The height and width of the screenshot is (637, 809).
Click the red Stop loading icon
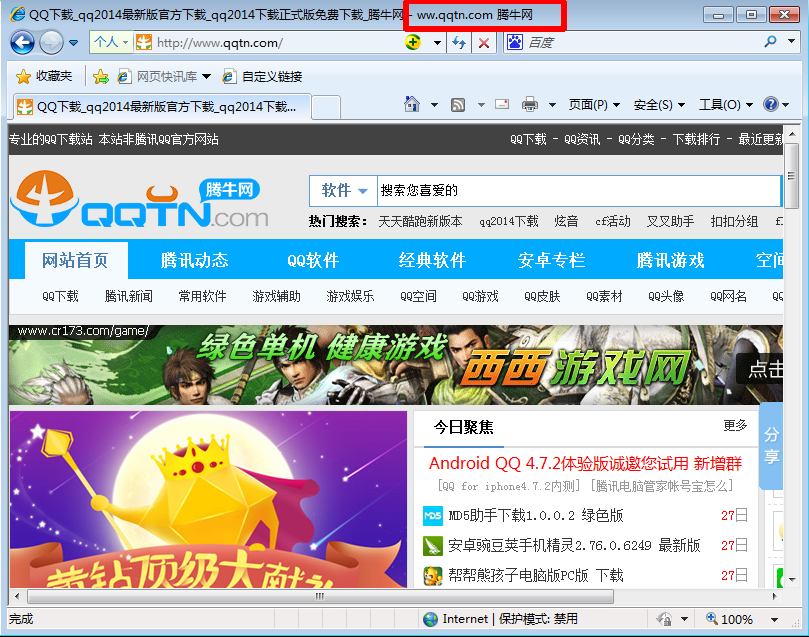pos(484,43)
